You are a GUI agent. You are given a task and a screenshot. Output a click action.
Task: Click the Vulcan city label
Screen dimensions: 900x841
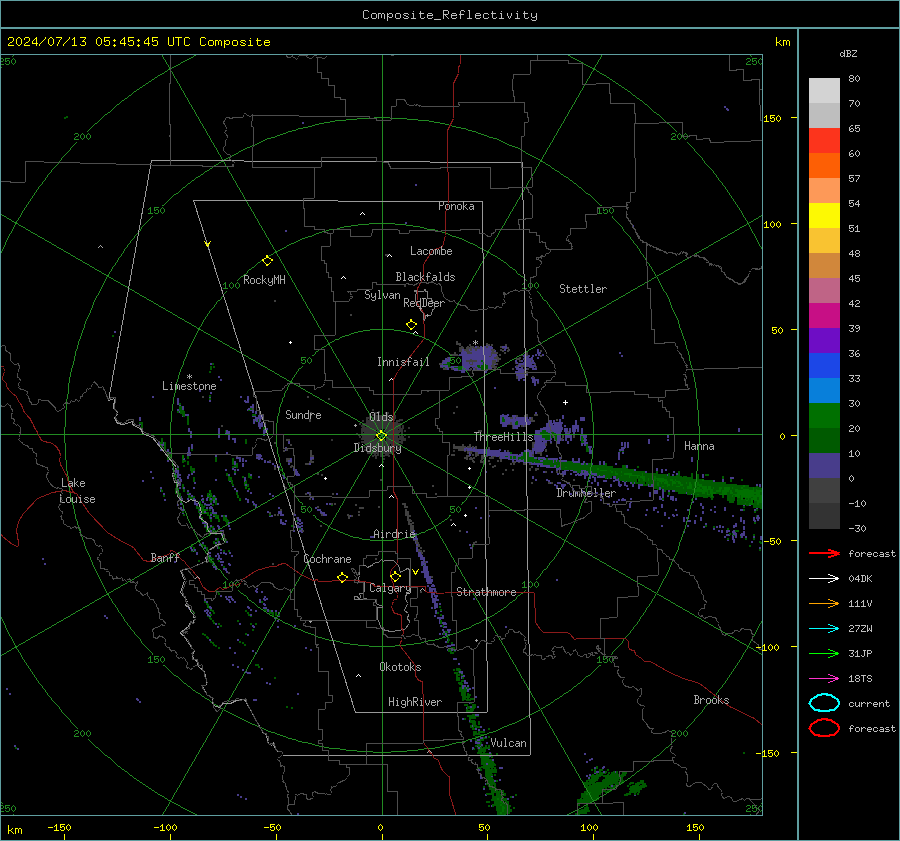click(x=508, y=743)
